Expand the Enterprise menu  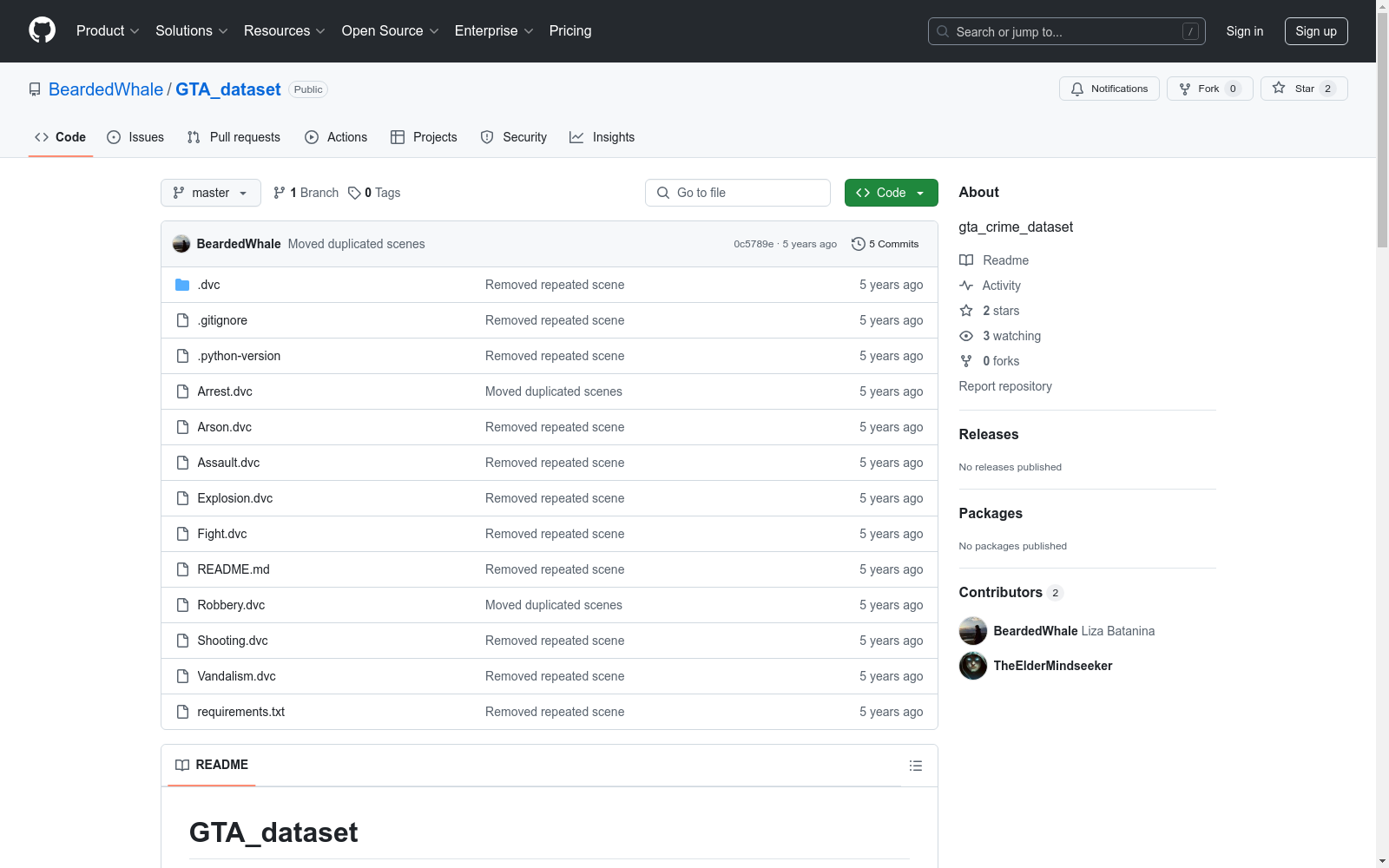[494, 31]
